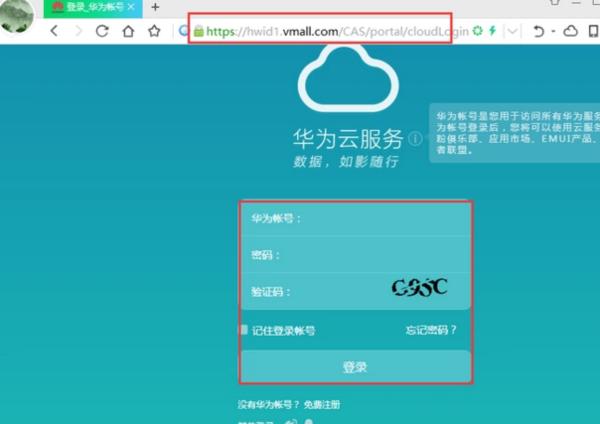Click the green lightning speed-mode icon
This screenshot has width=600, height=424.
(x=492, y=31)
